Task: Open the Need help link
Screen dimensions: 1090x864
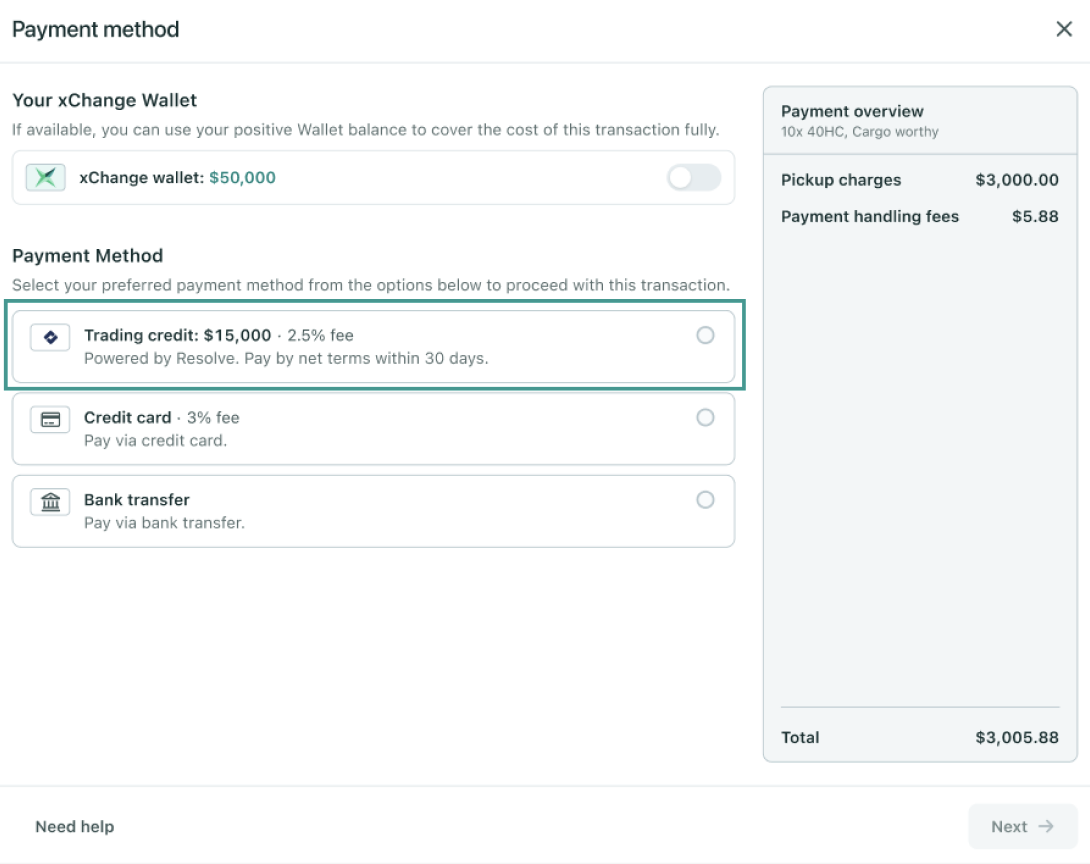Action: coord(74,826)
